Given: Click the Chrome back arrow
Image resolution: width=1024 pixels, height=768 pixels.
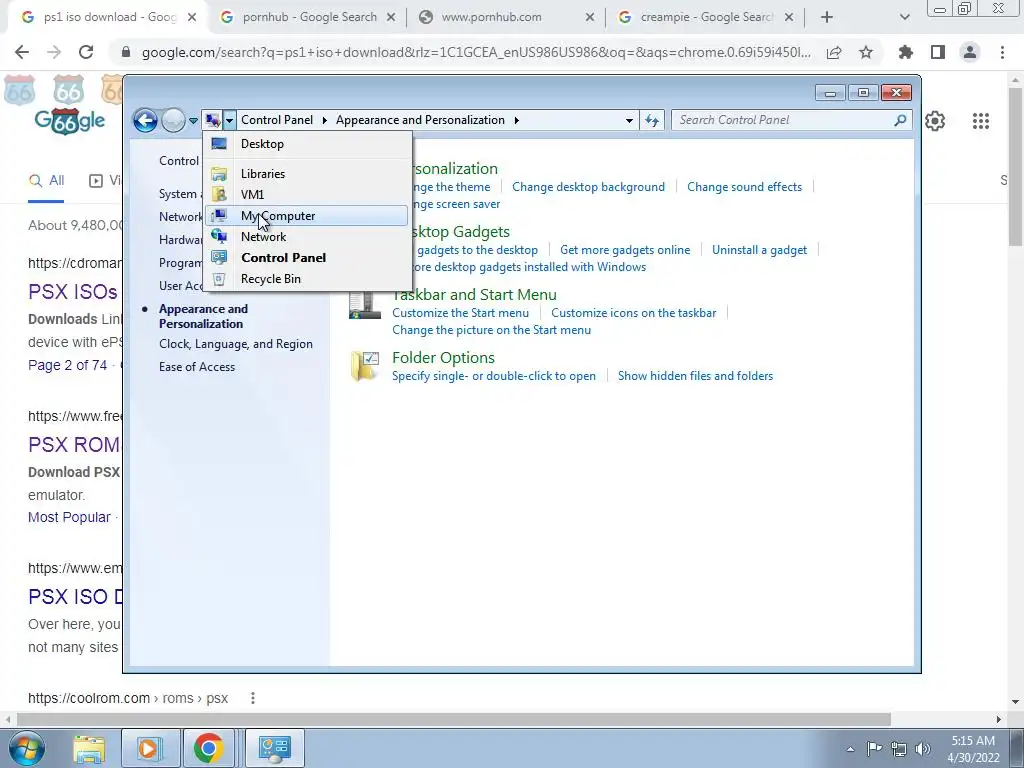Looking at the screenshot, I should tap(22, 52).
